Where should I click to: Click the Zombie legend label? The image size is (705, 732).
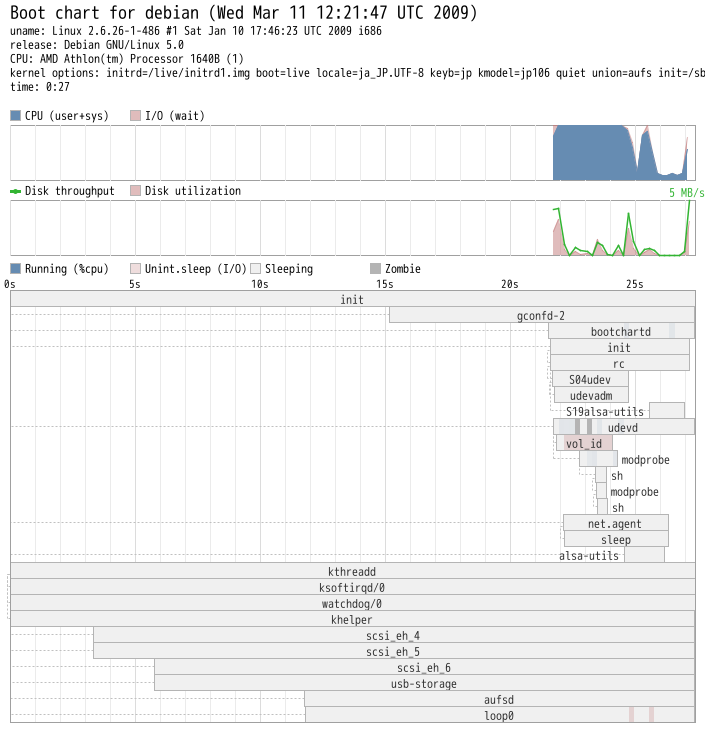point(402,269)
